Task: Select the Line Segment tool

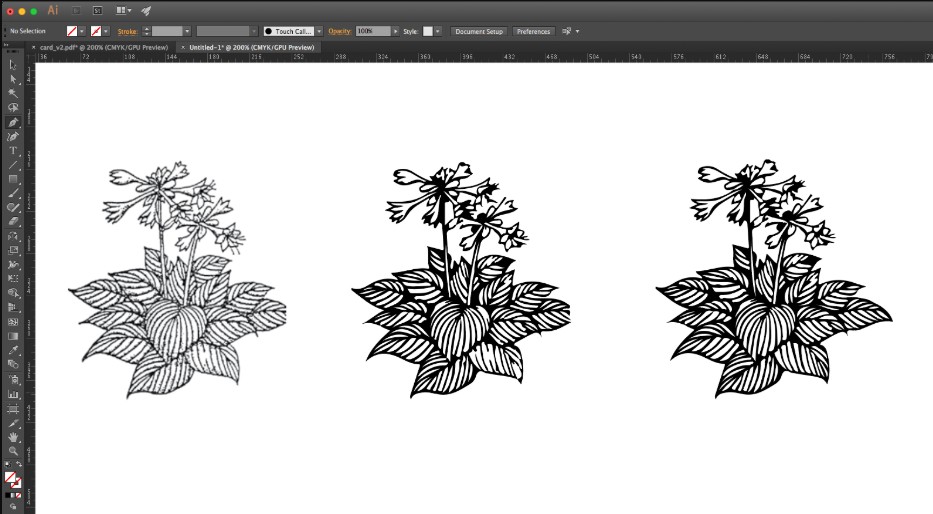Action: [x=13, y=165]
